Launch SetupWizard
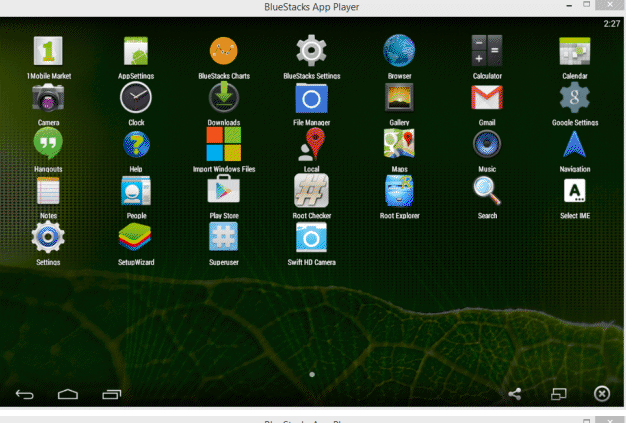 point(135,237)
